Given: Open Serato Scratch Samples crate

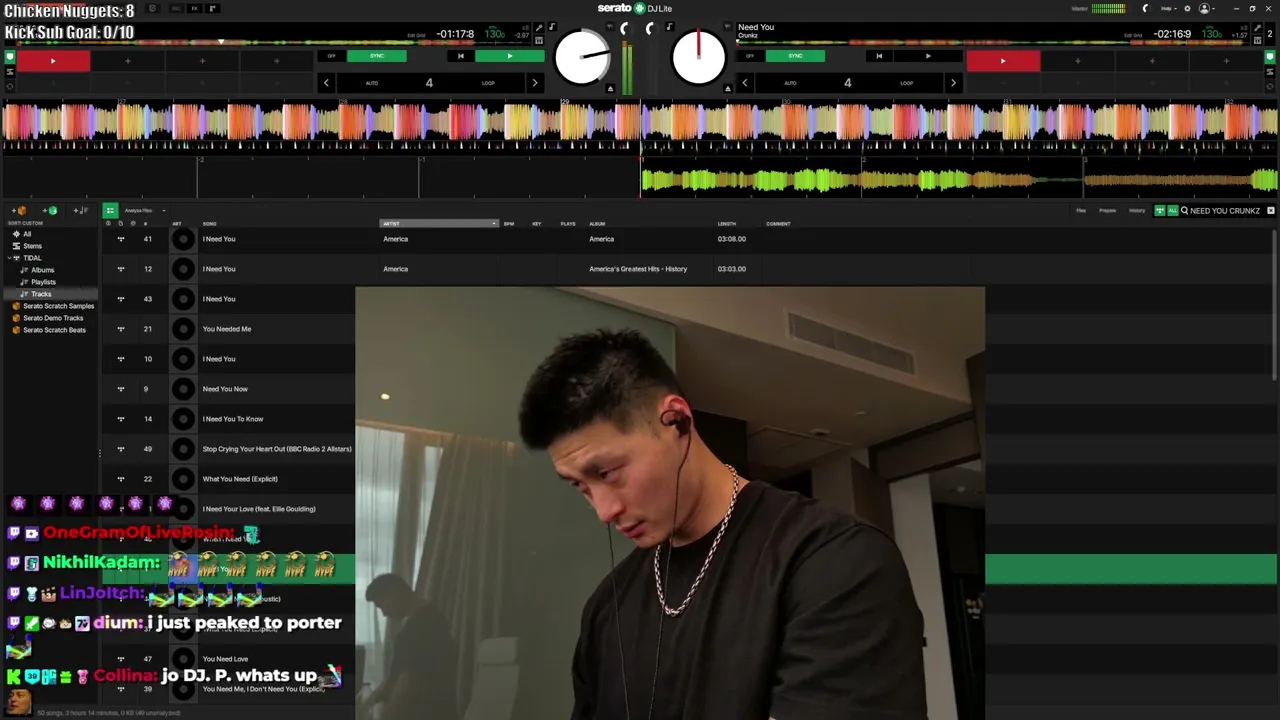Looking at the screenshot, I should pos(58,306).
